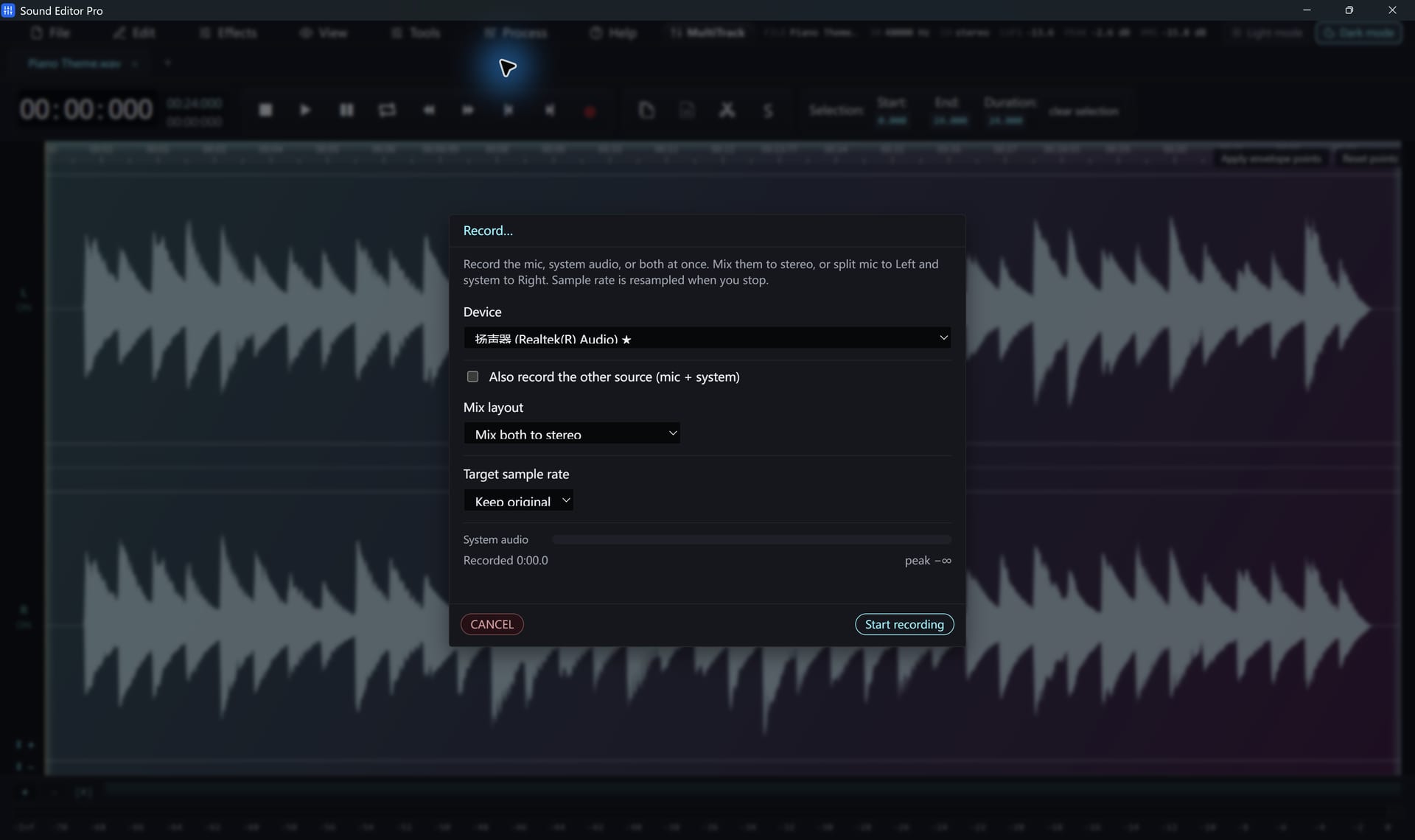1415x840 pixels.
Task: Cancel the Record dialog
Action: (492, 624)
